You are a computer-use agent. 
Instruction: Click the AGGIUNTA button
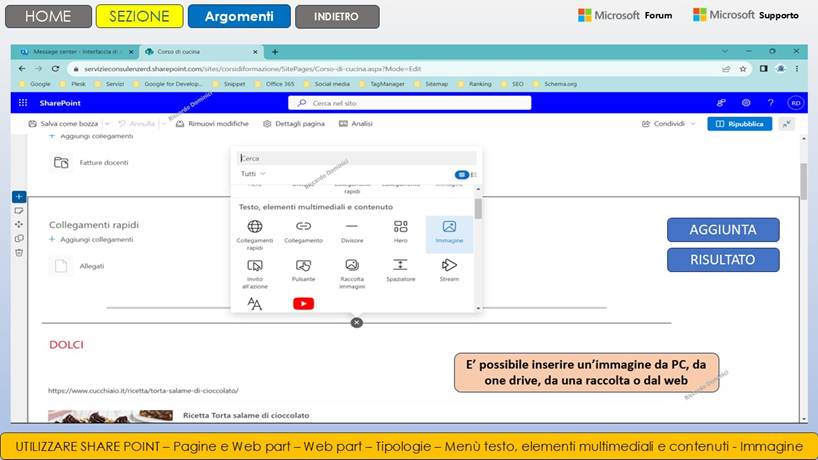[723, 229]
